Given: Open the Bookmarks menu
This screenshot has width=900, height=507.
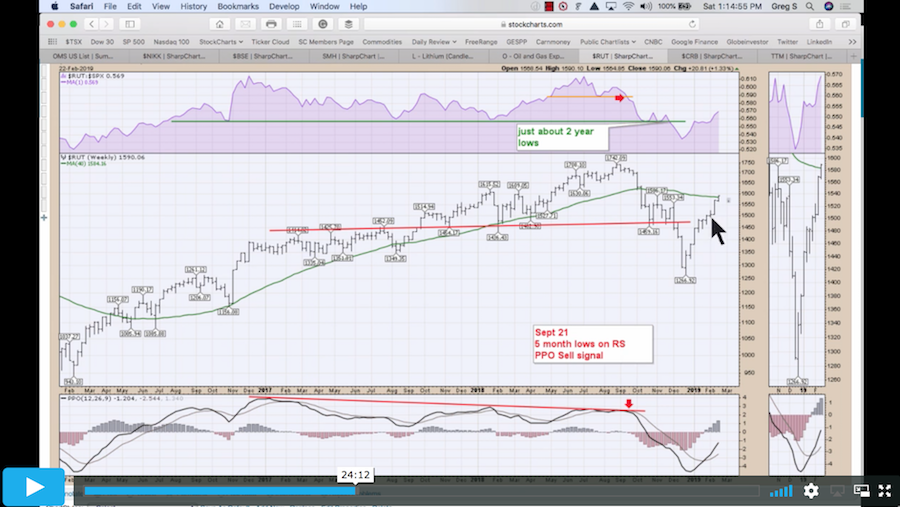Looking at the screenshot, I should point(238,6).
